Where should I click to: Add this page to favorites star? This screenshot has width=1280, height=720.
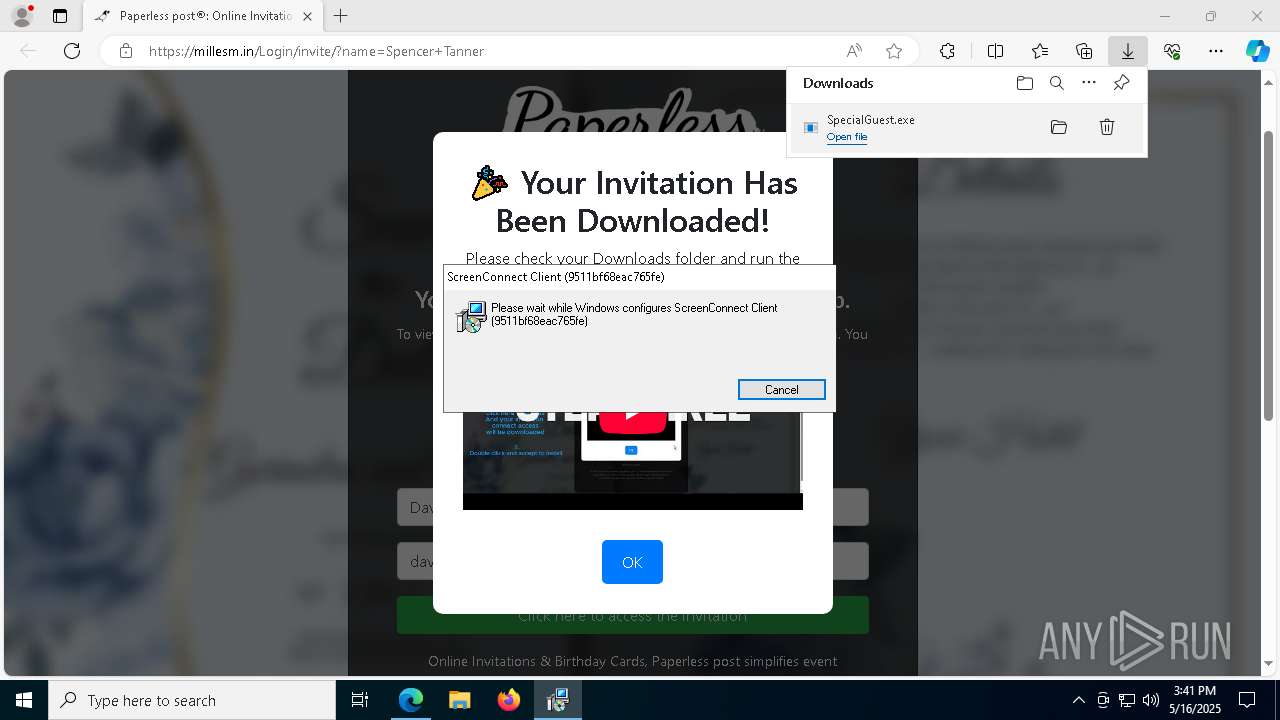[x=894, y=51]
